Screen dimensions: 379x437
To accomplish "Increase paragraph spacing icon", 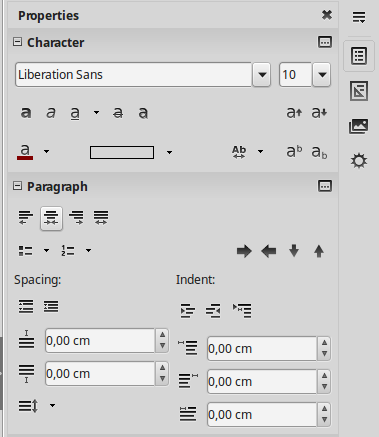I will pyautogui.click(x=26, y=306).
